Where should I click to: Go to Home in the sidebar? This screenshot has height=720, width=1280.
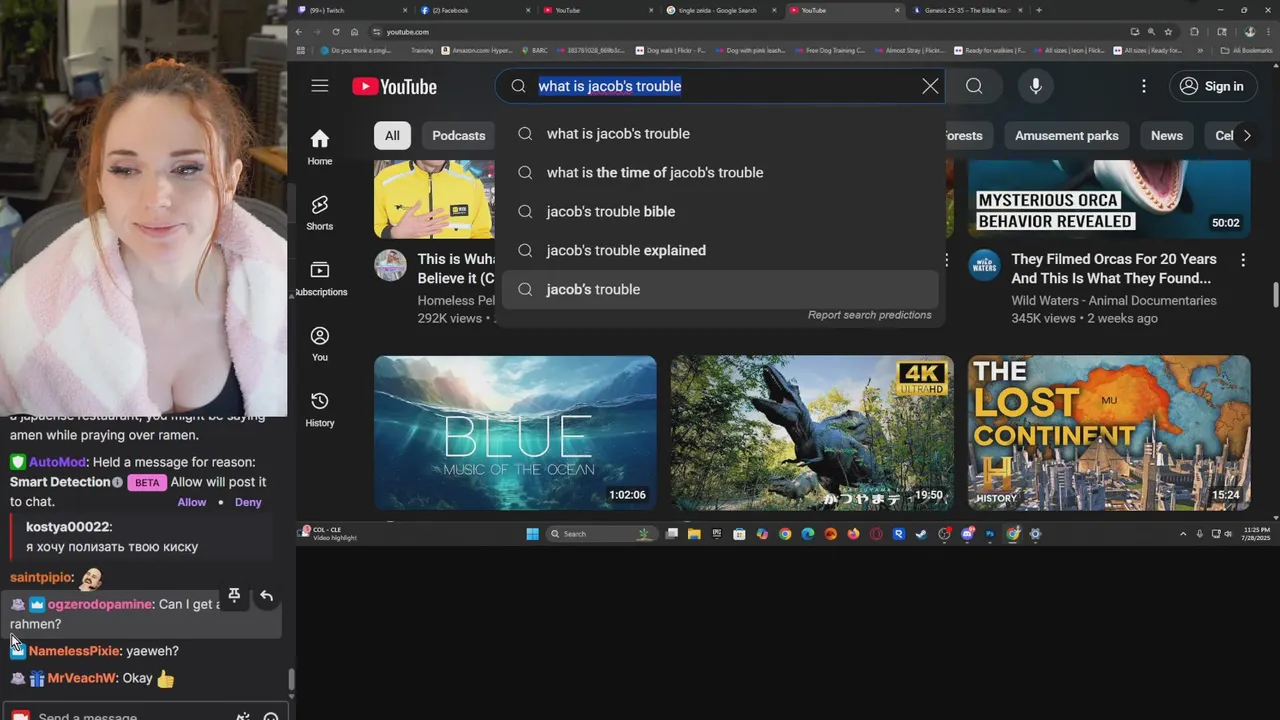[320, 147]
